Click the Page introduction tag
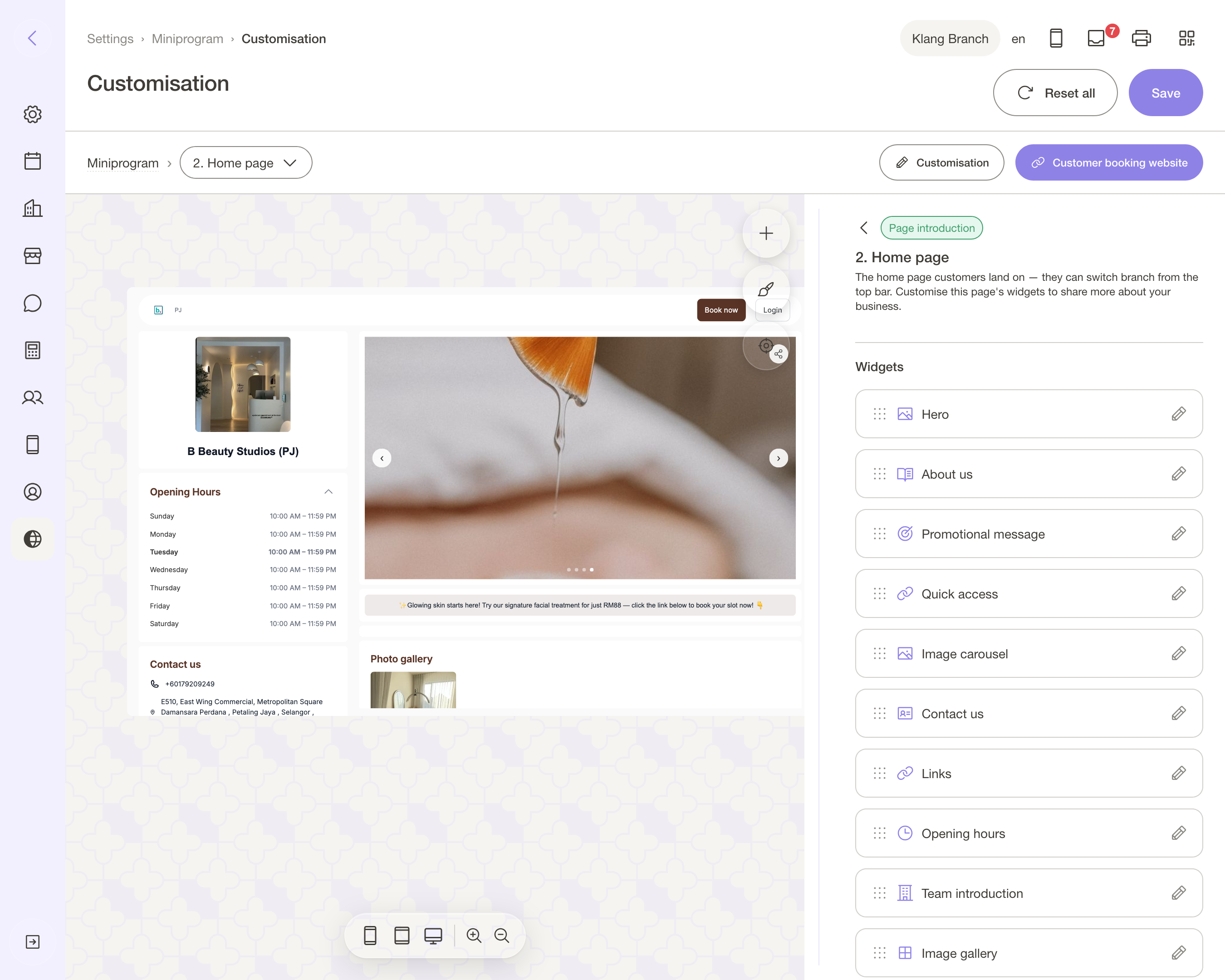Viewport: 1225px width, 980px height. point(931,228)
